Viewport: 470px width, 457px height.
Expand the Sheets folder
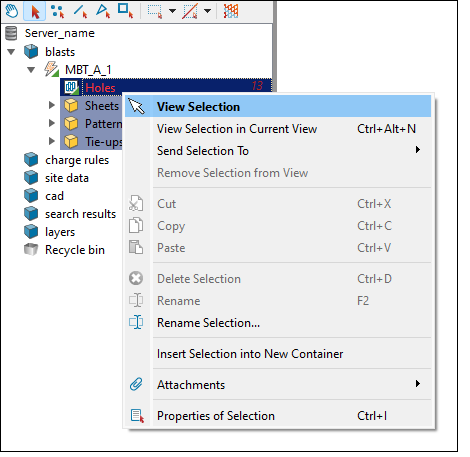click(51, 105)
